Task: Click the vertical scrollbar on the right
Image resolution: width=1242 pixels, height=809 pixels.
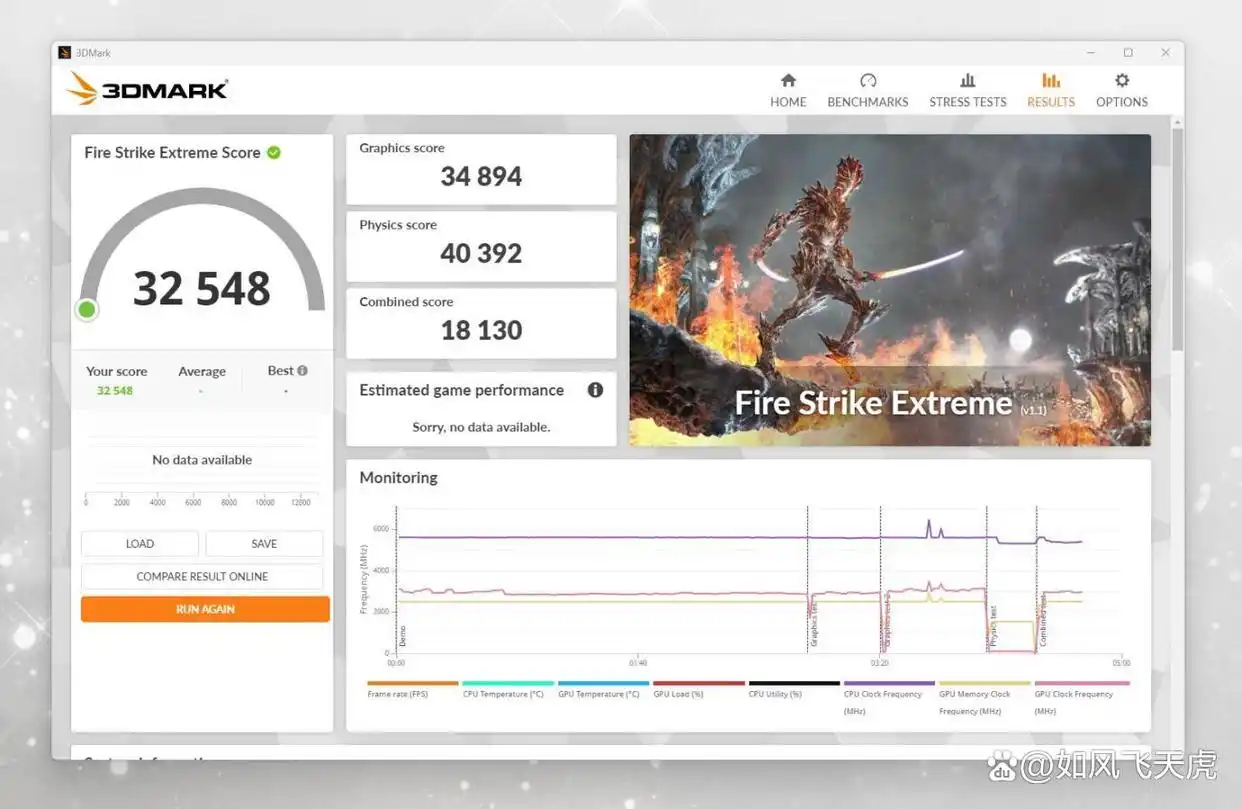Action: coord(1177,240)
